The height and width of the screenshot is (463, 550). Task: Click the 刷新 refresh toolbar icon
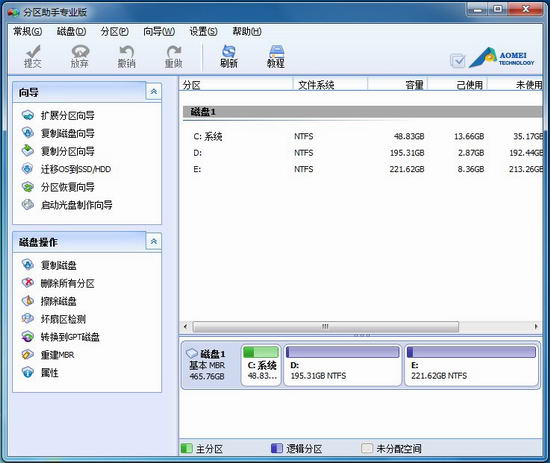coord(229,57)
